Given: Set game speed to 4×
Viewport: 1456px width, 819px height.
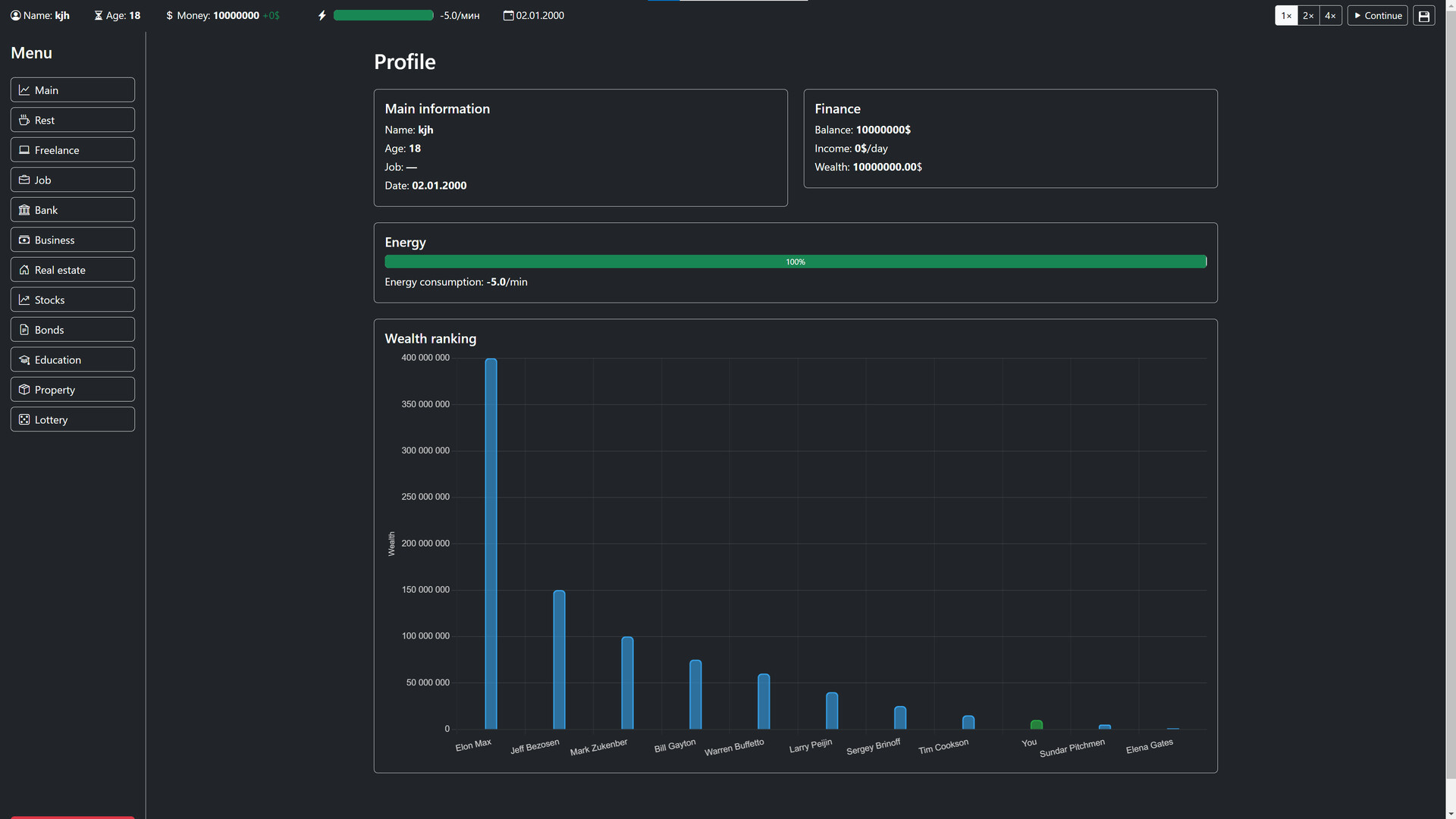Looking at the screenshot, I should pos(1330,16).
